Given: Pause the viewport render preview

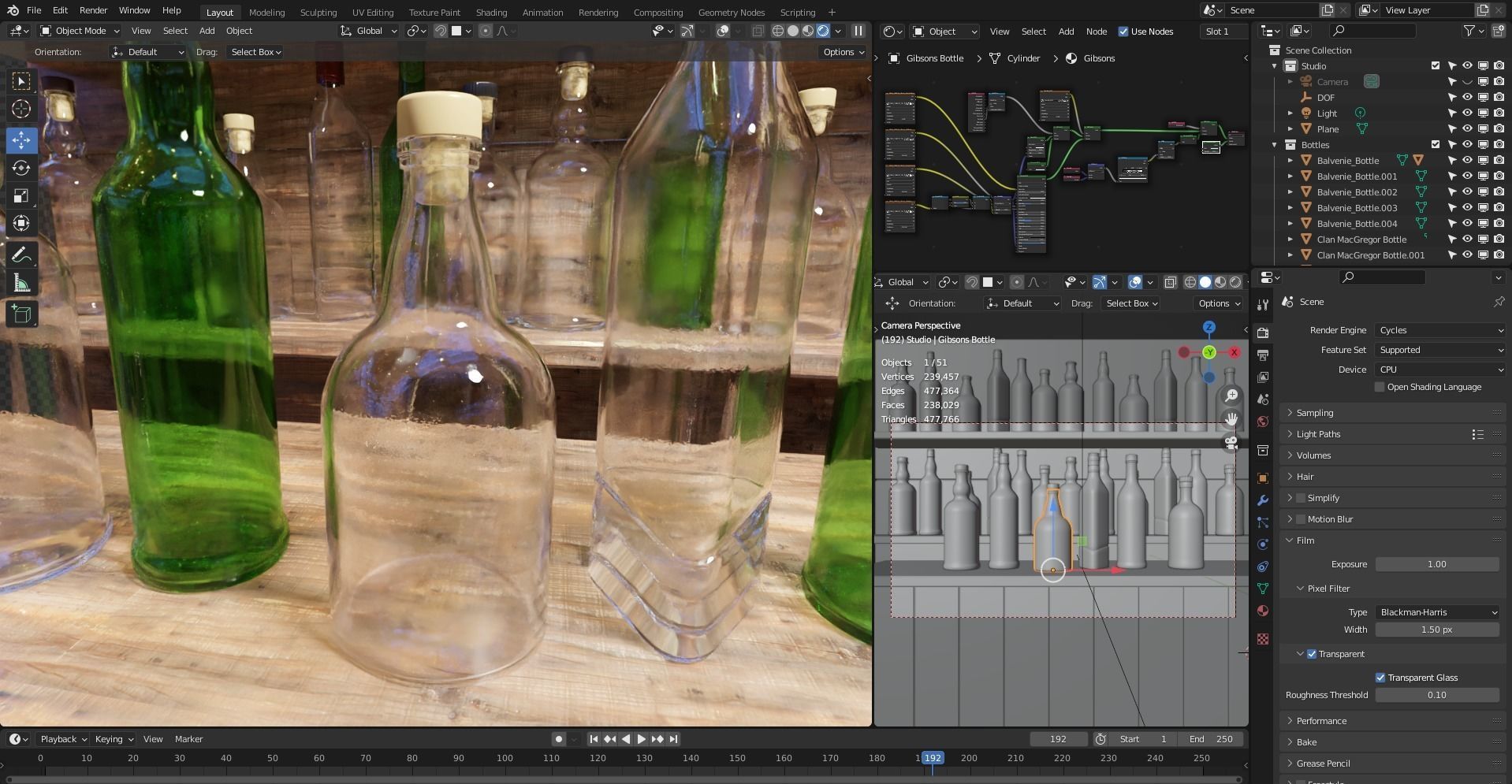Looking at the screenshot, I should [858, 31].
